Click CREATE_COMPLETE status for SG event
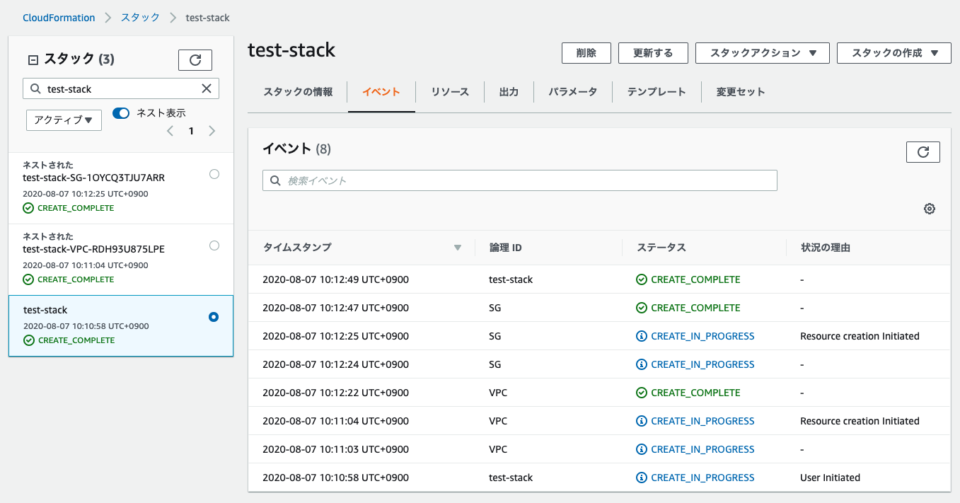 695,308
